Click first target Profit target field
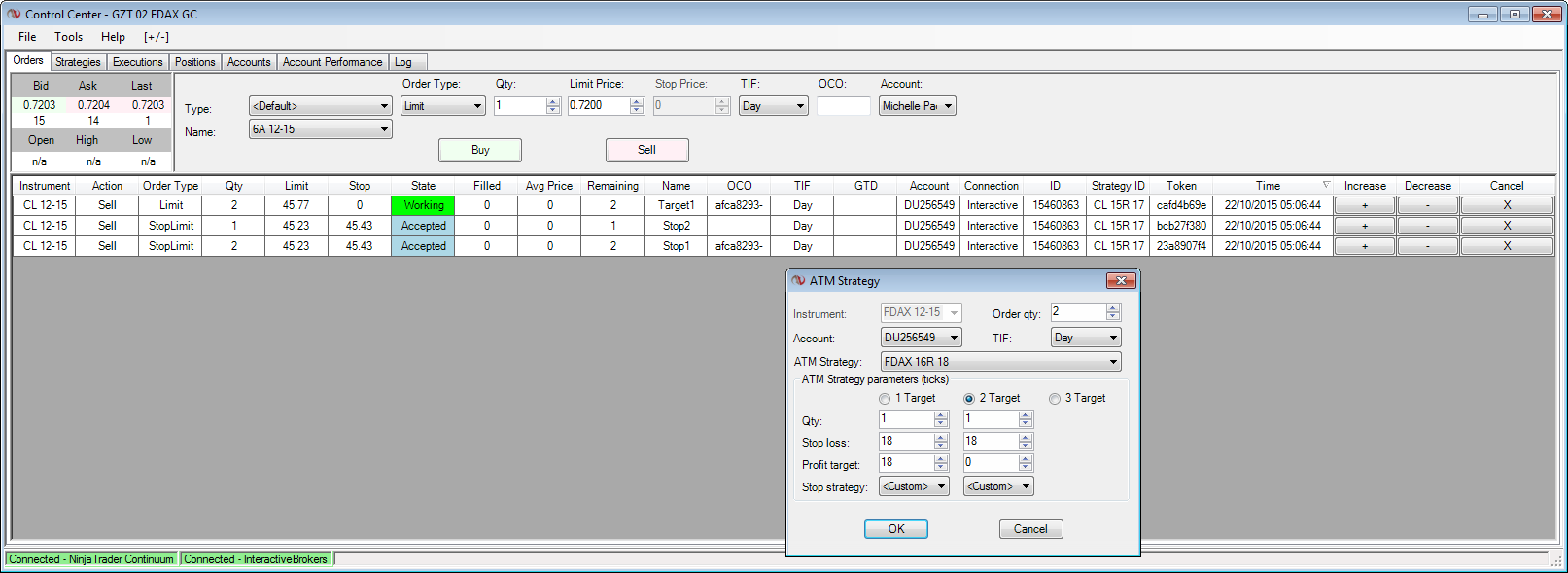 pyautogui.click(x=906, y=463)
